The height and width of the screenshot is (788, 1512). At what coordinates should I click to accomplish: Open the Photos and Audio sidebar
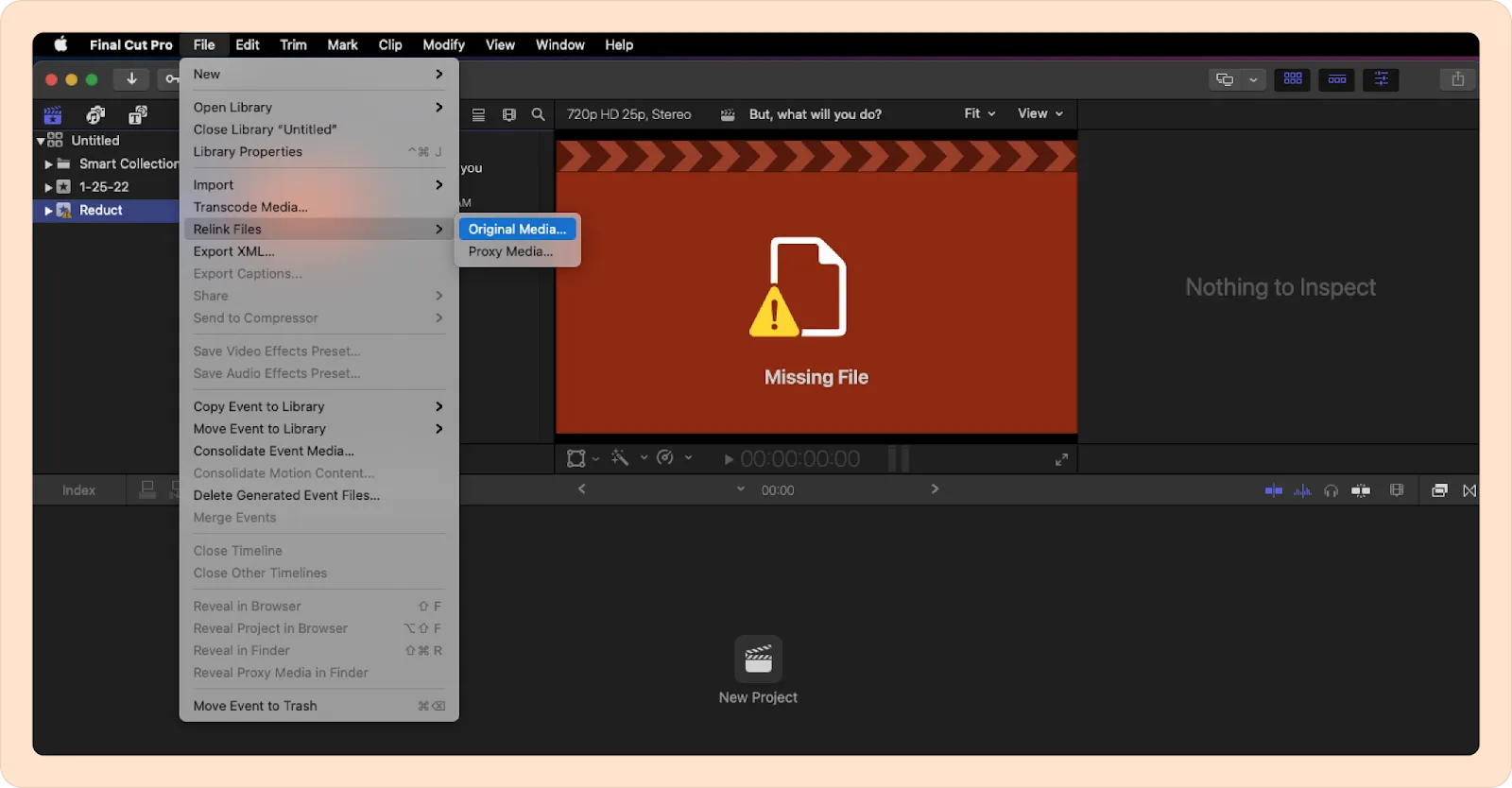click(x=95, y=115)
